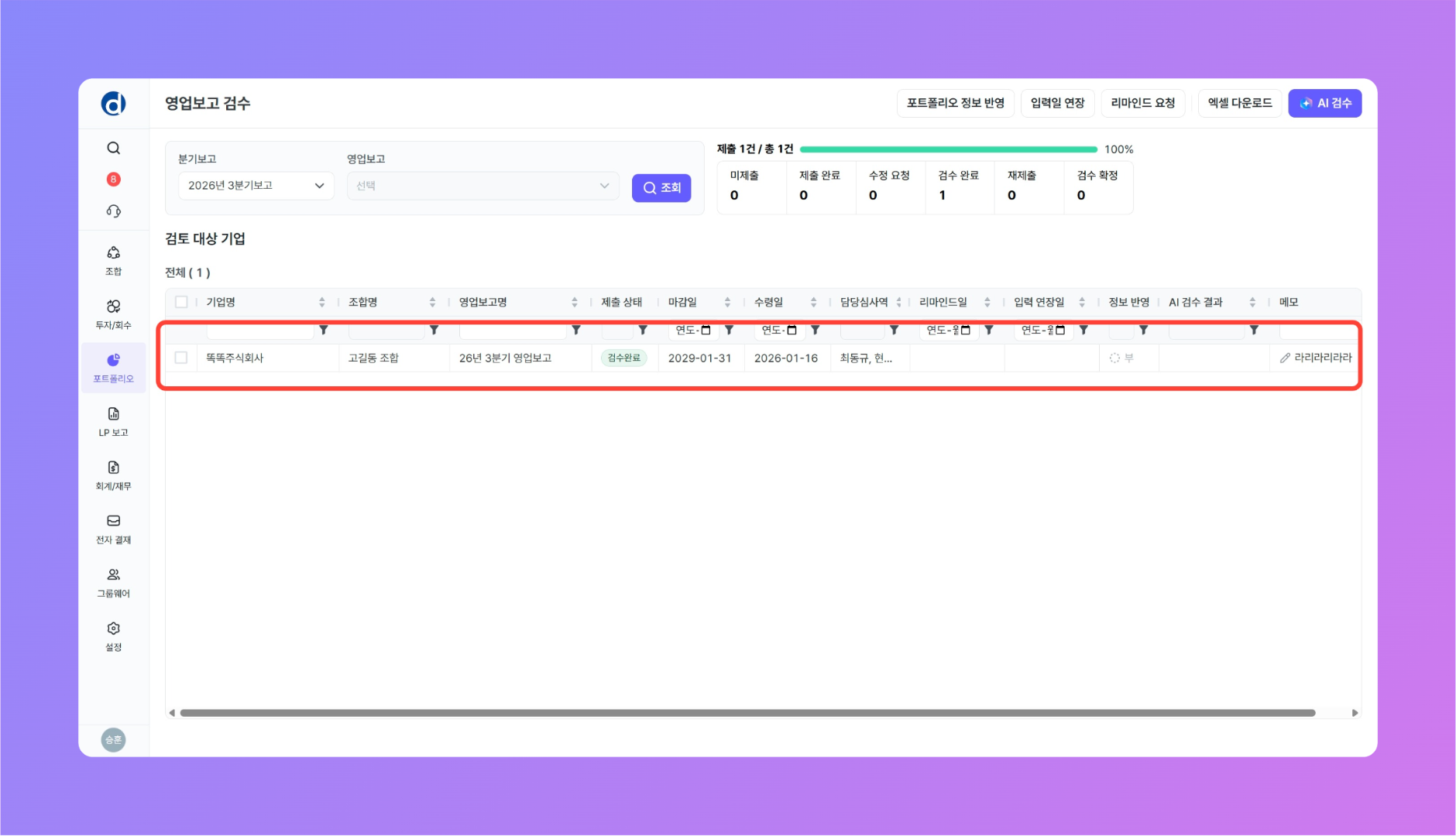Viewport: 1456px width, 836px height.
Task: Focus the 기업명 filter text box
Action: click(x=259, y=331)
